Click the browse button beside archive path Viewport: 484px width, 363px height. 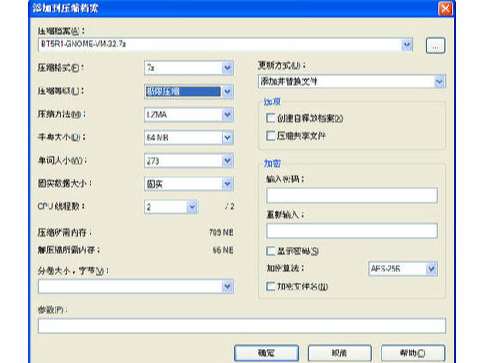click(x=435, y=45)
